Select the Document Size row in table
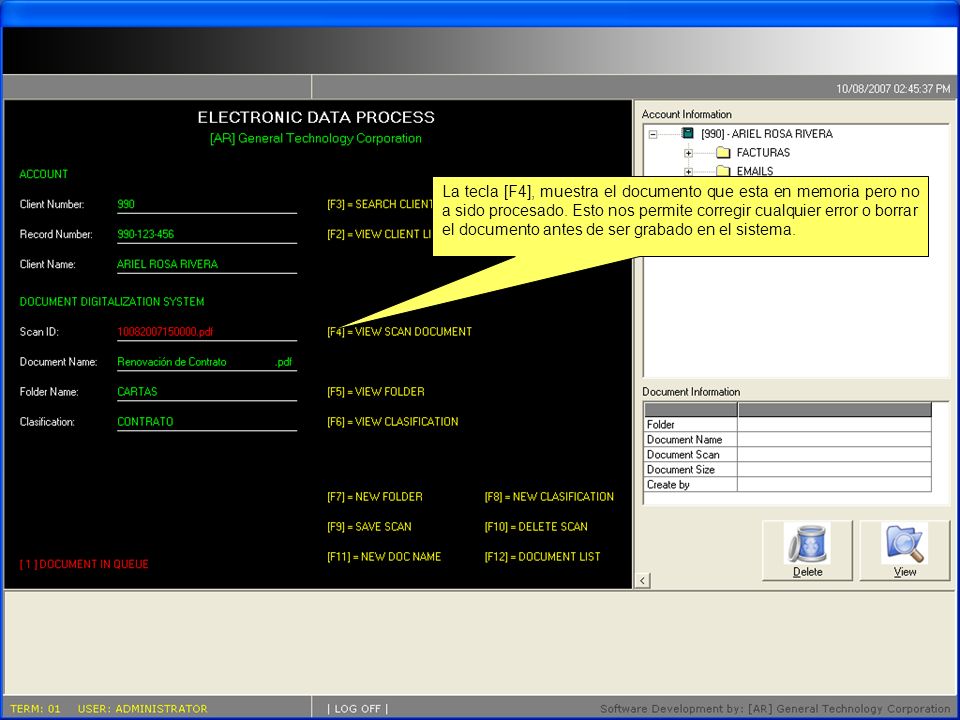Screen dimensions: 960x720 click(x=788, y=470)
